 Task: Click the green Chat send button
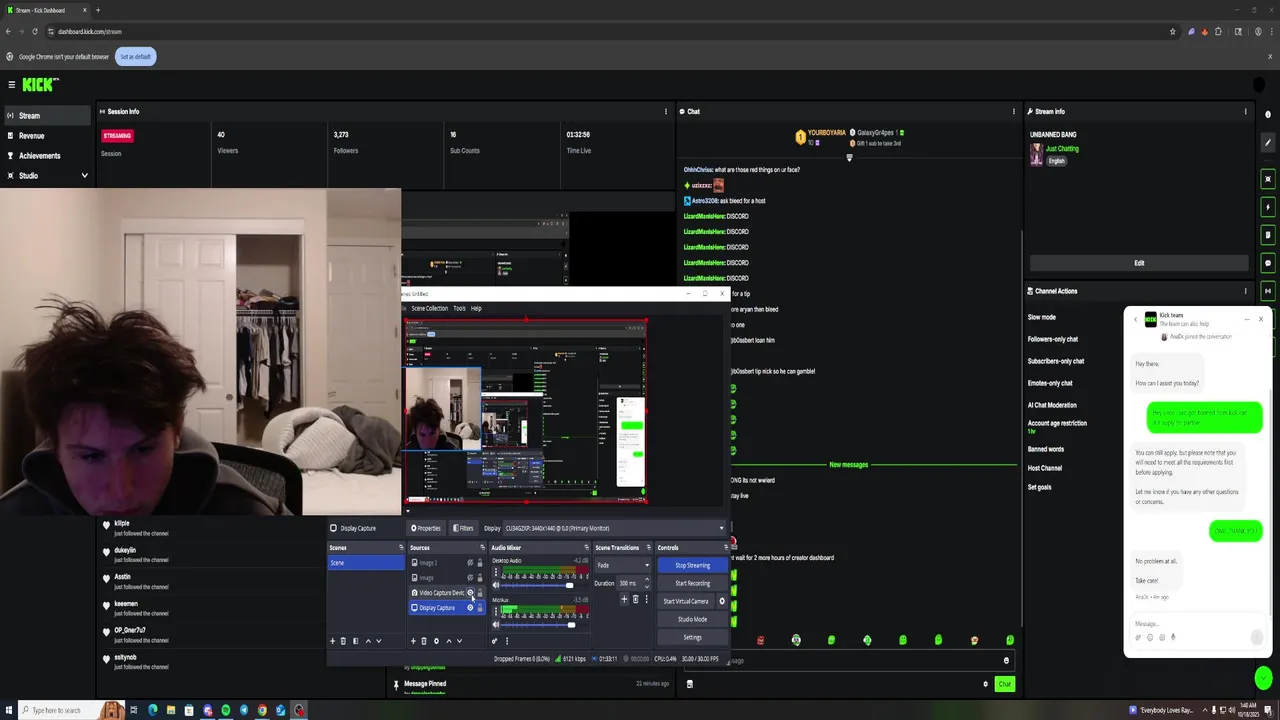[x=1004, y=684]
